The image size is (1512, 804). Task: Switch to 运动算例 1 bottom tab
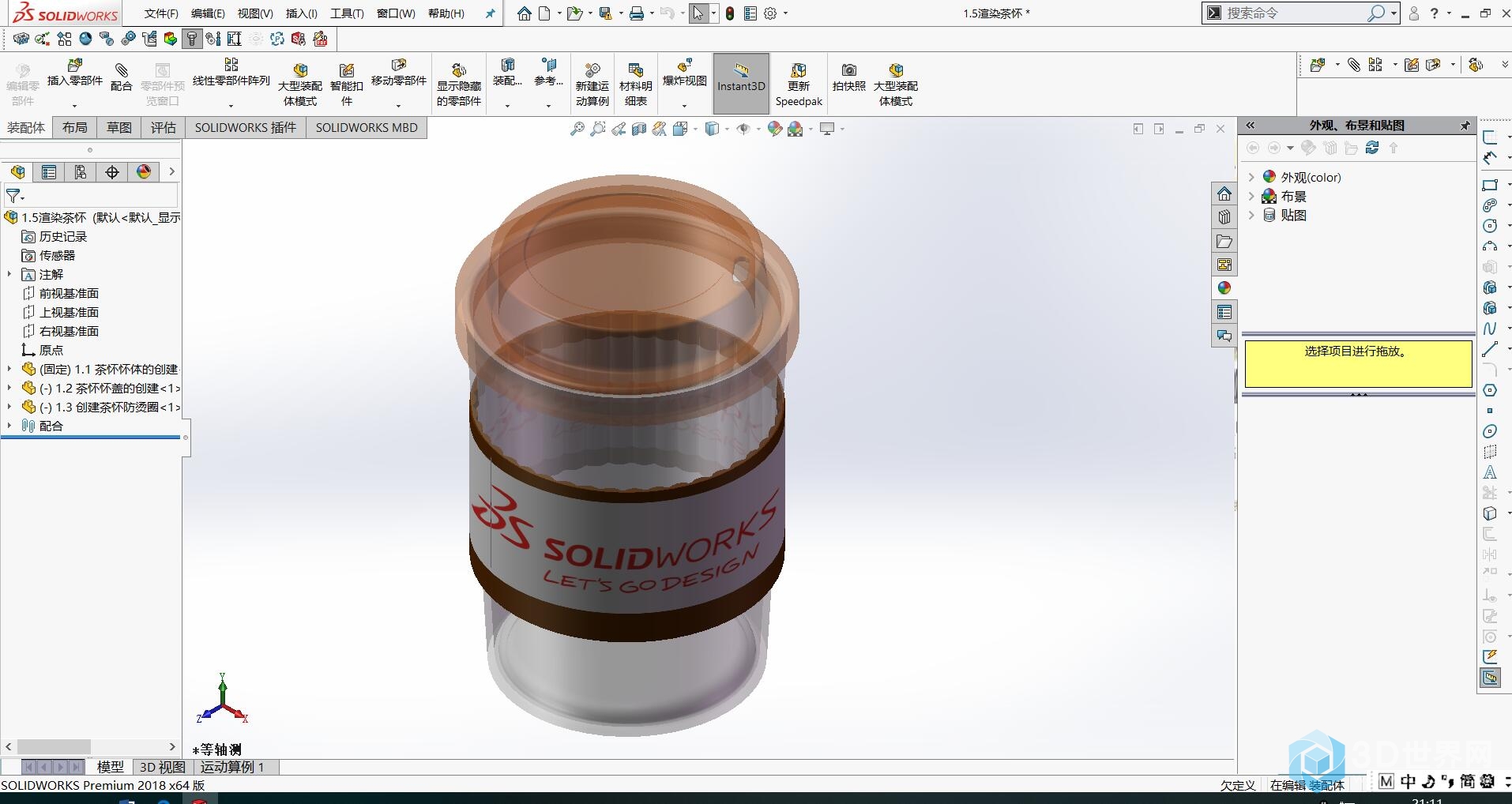(x=232, y=767)
